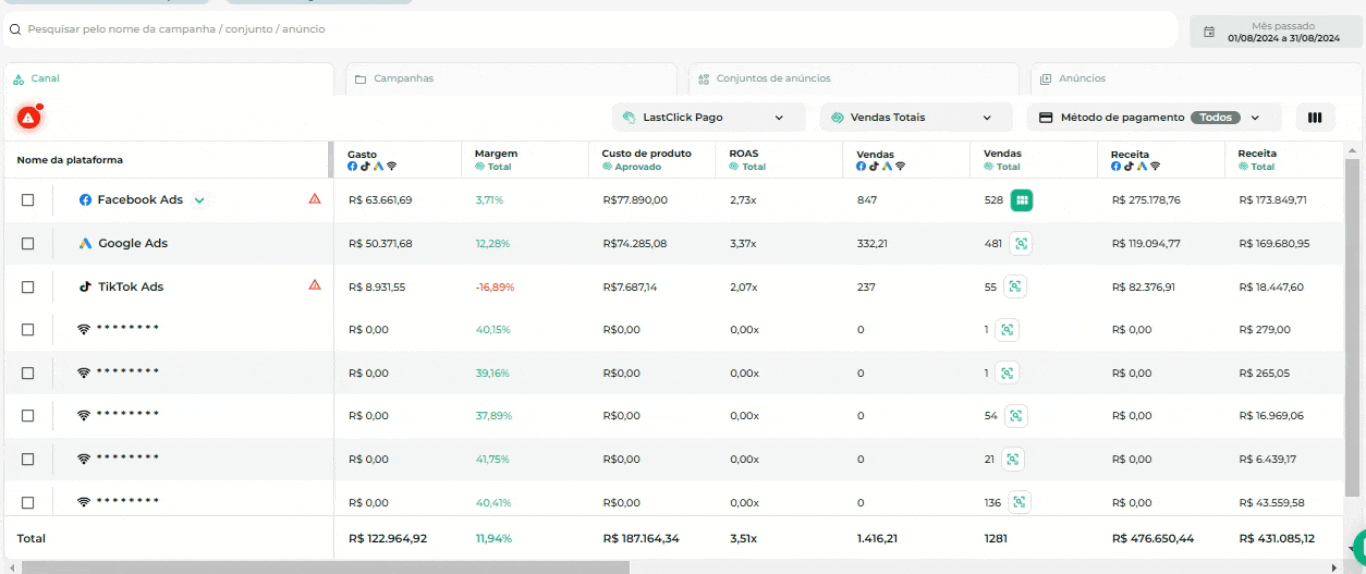Switch to the Campanhas tab

point(510,79)
